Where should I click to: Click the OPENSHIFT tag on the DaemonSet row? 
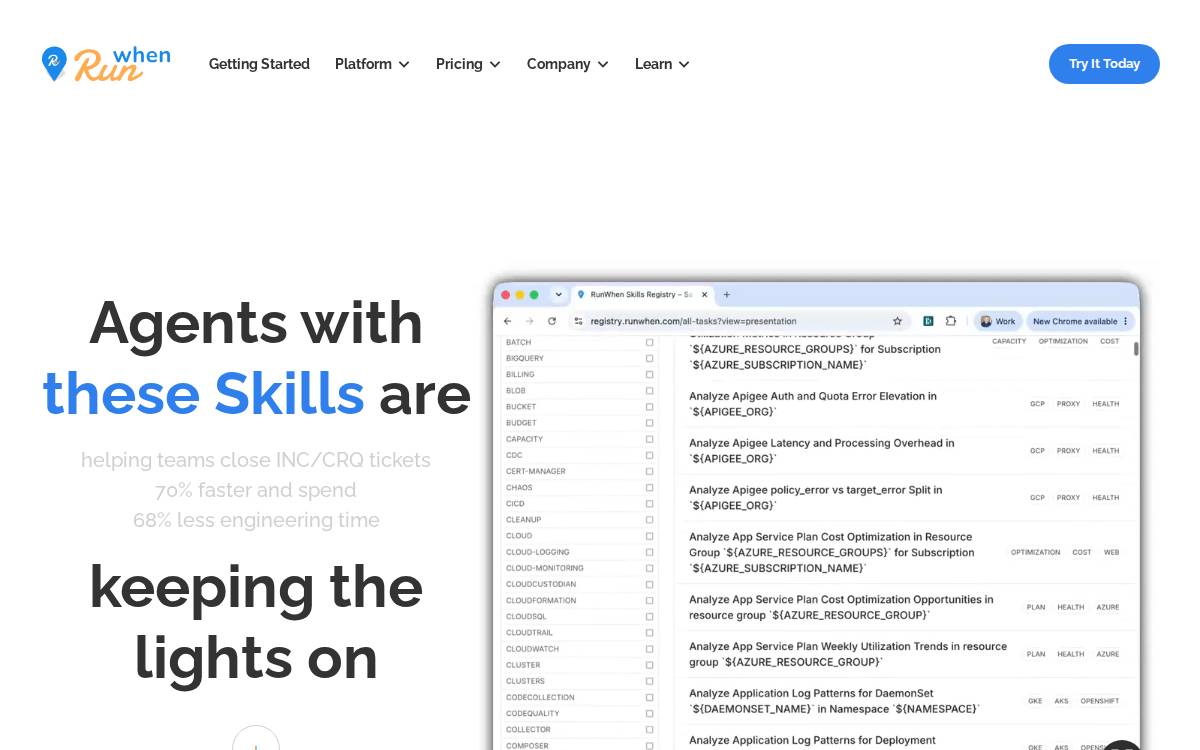pyautogui.click(x=1100, y=701)
